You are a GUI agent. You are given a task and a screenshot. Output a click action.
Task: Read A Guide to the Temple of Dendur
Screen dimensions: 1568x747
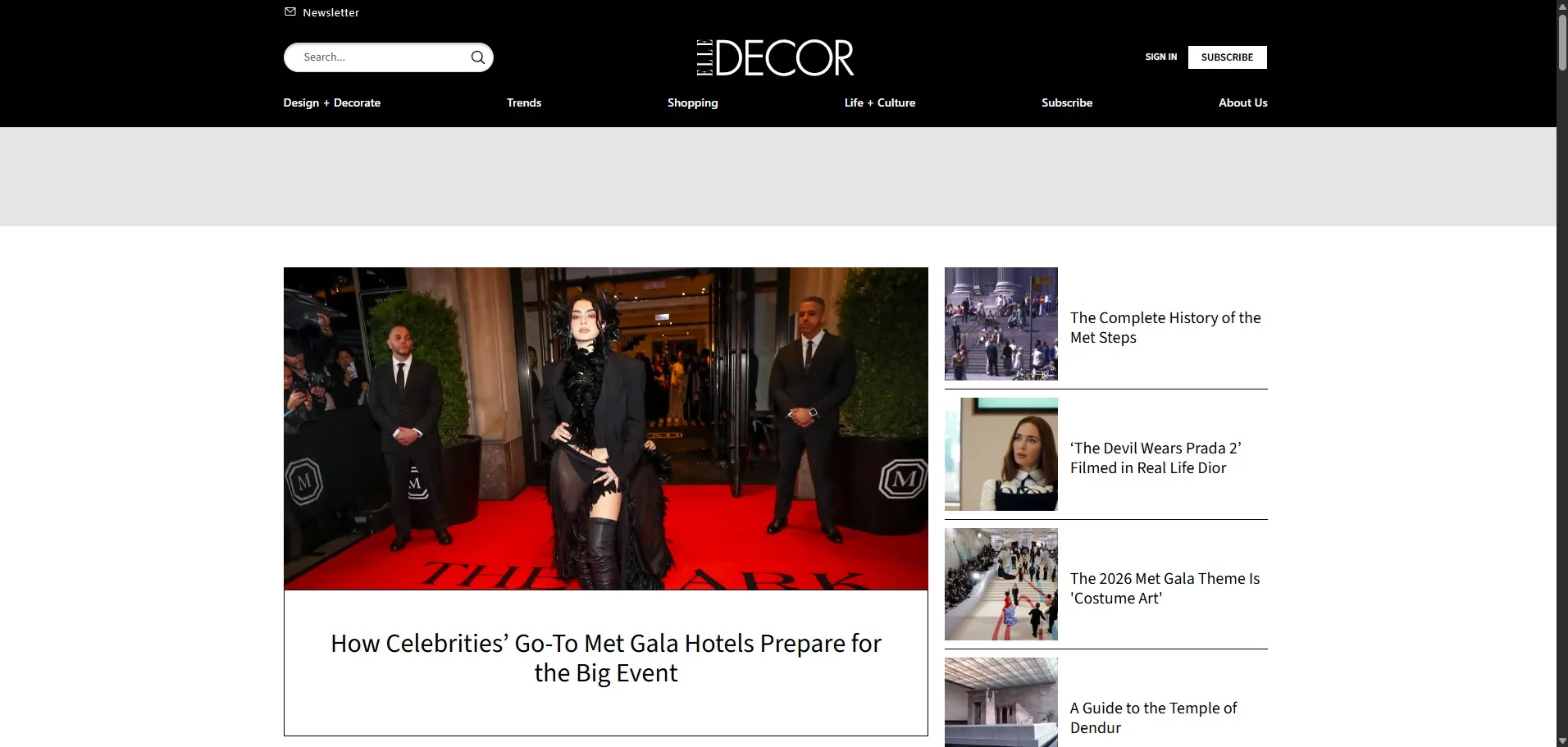point(1153,717)
